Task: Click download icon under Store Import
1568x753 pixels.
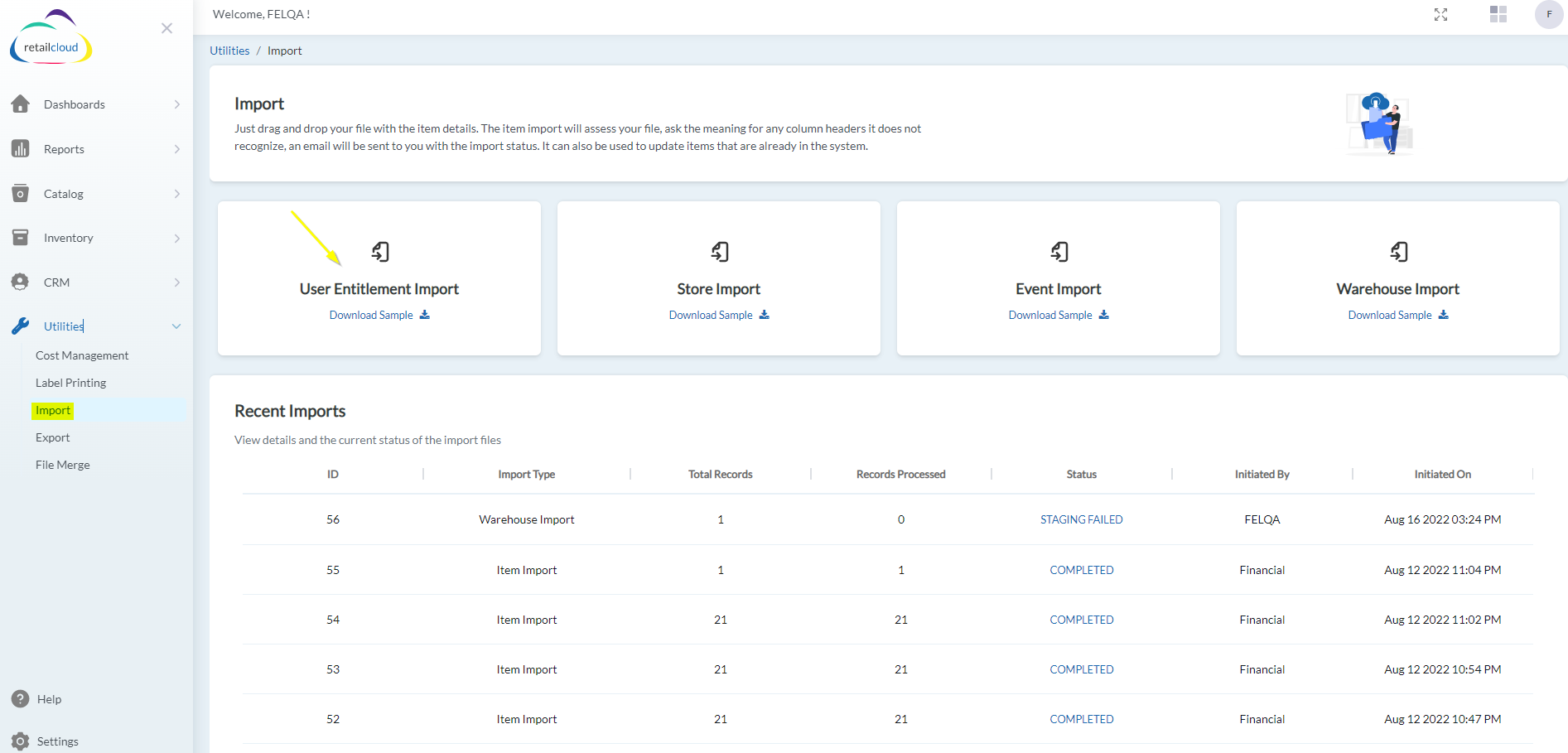Action: (765, 315)
